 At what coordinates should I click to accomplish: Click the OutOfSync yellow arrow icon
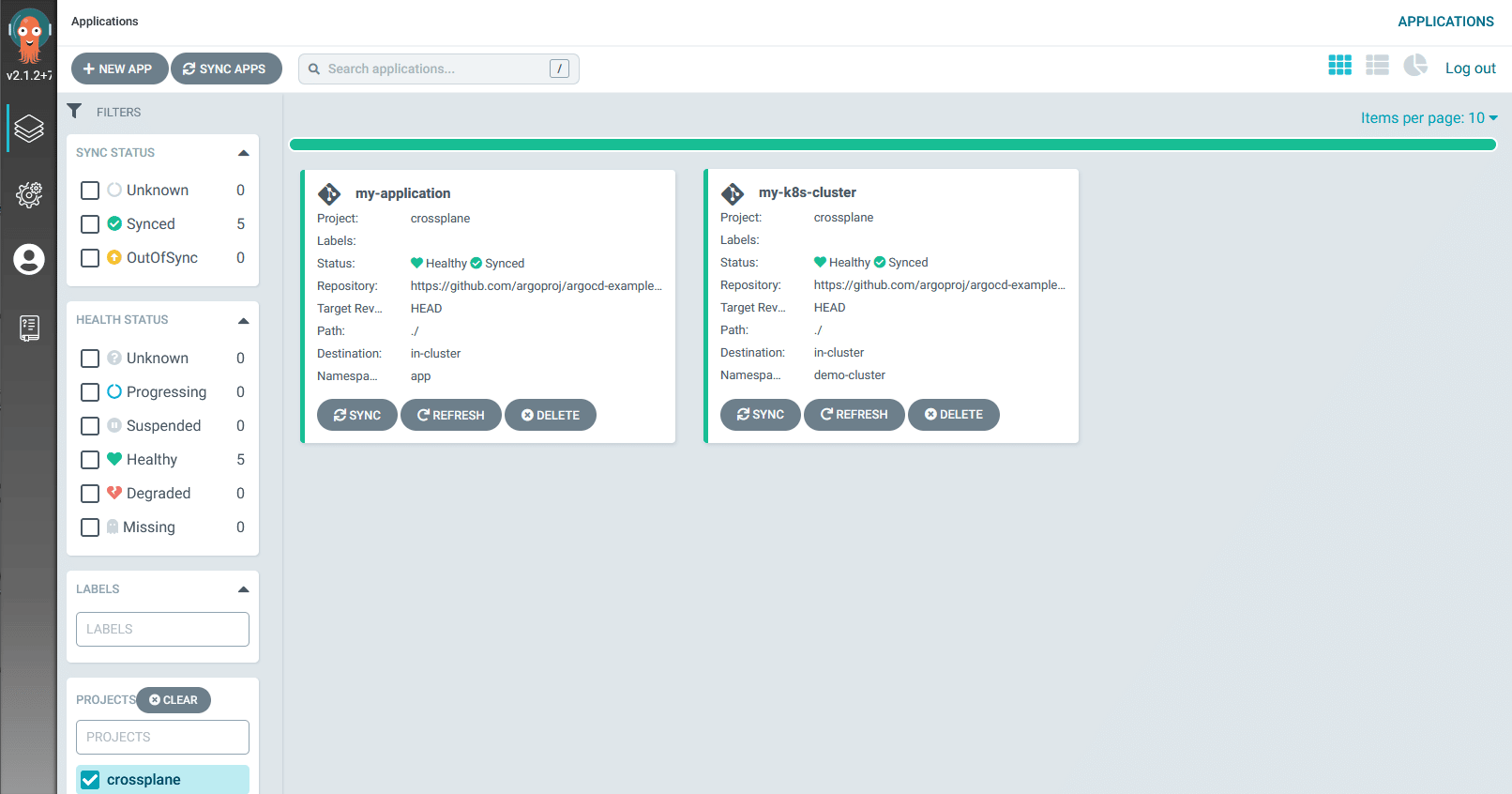pyautogui.click(x=114, y=257)
